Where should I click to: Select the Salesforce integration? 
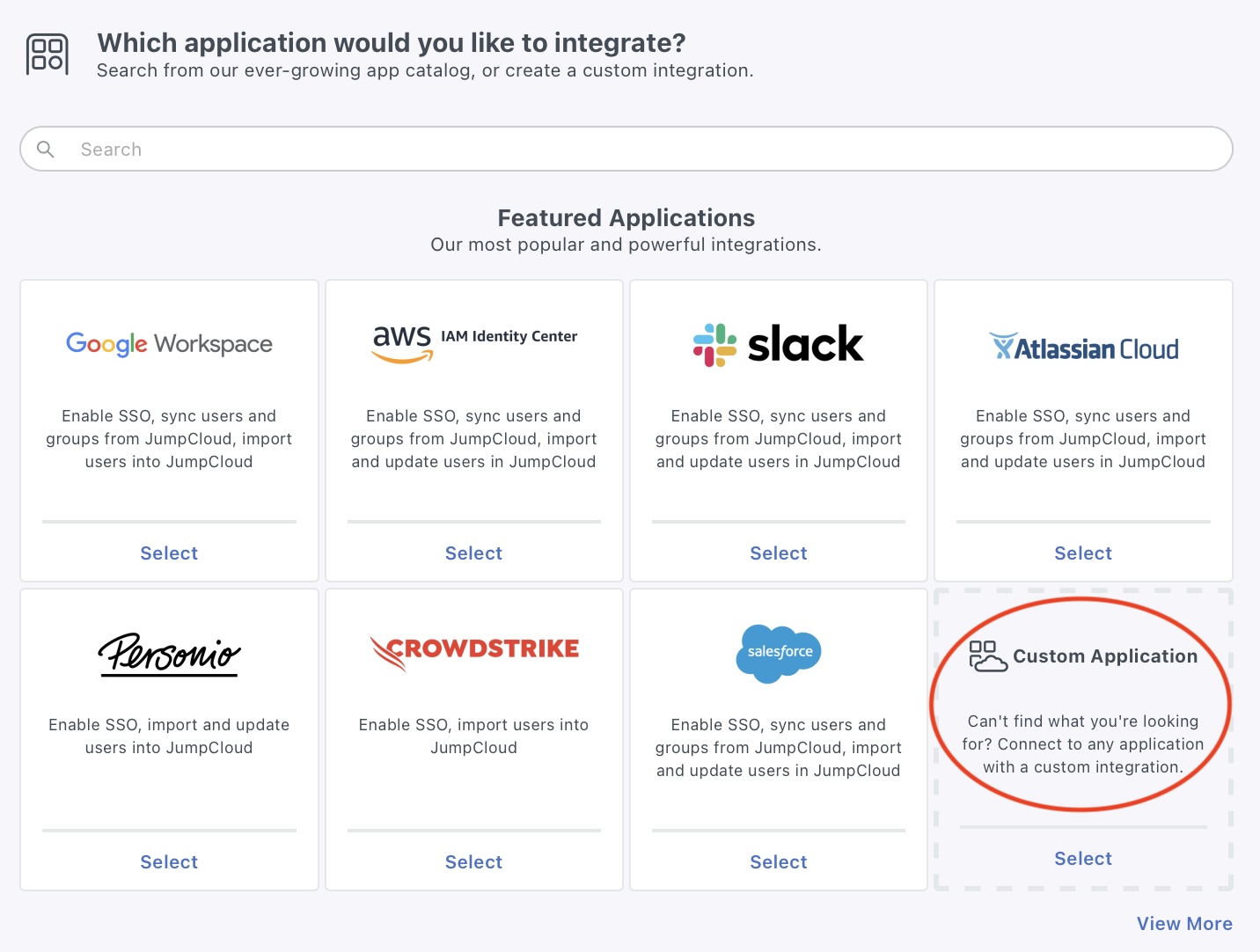tap(778, 861)
